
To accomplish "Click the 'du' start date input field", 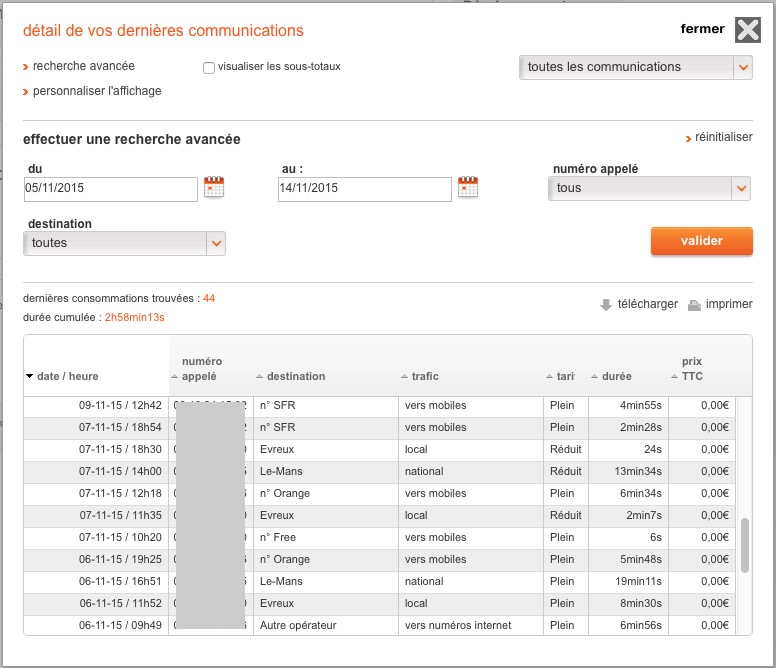I will [110, 188].
